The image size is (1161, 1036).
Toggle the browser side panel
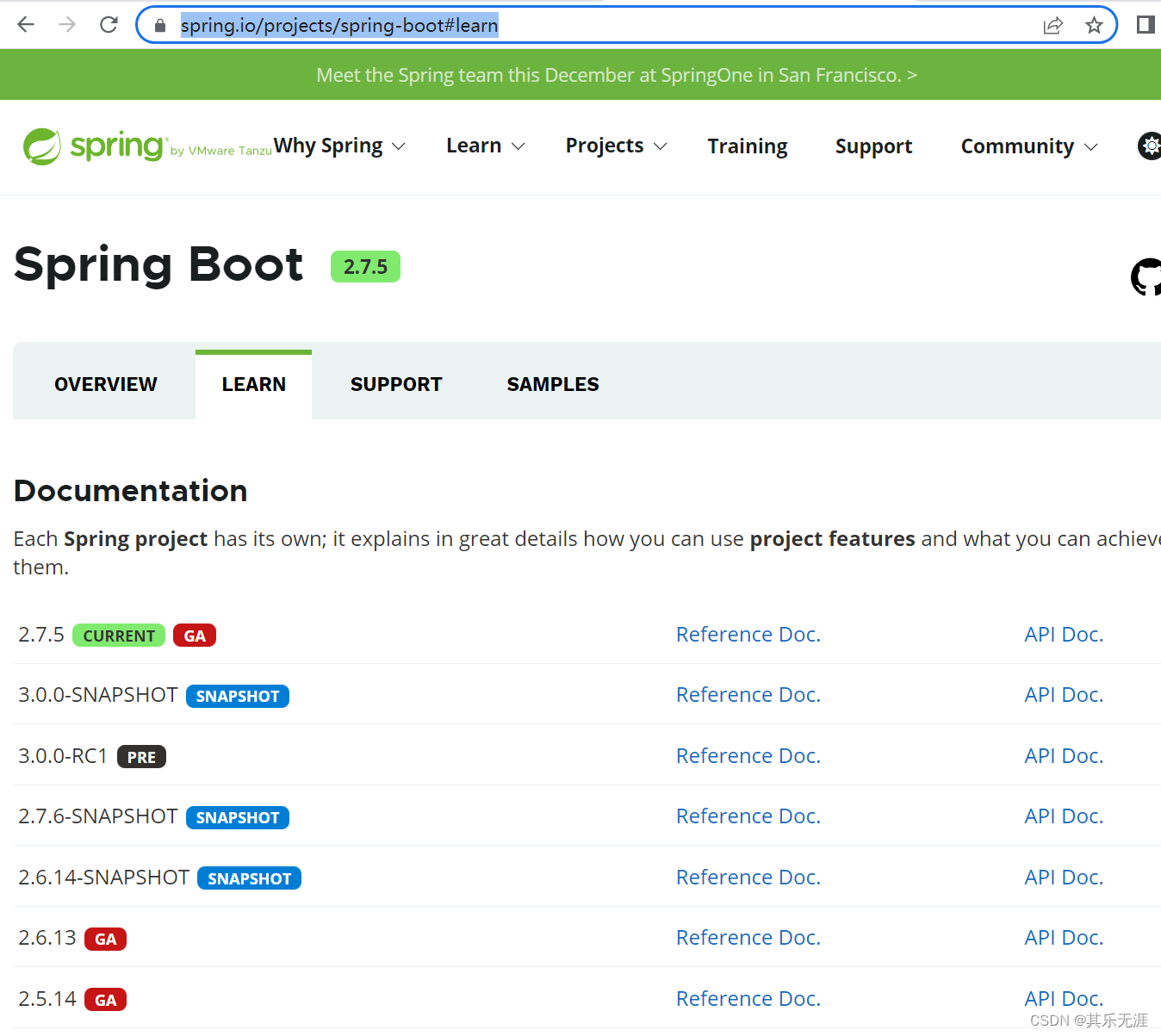[x=1145, y=25]
